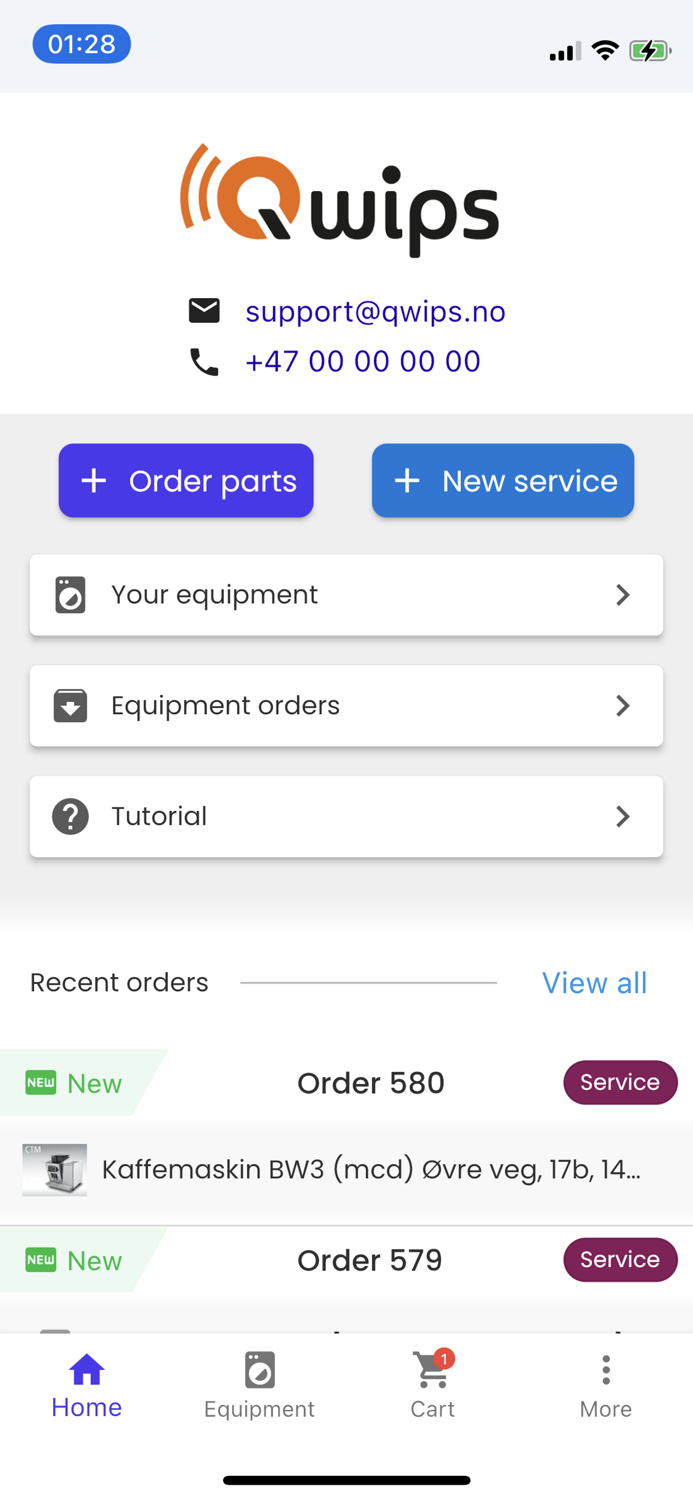
Task: Tap the plus icon on New service
Action: (x=407, y=480)
